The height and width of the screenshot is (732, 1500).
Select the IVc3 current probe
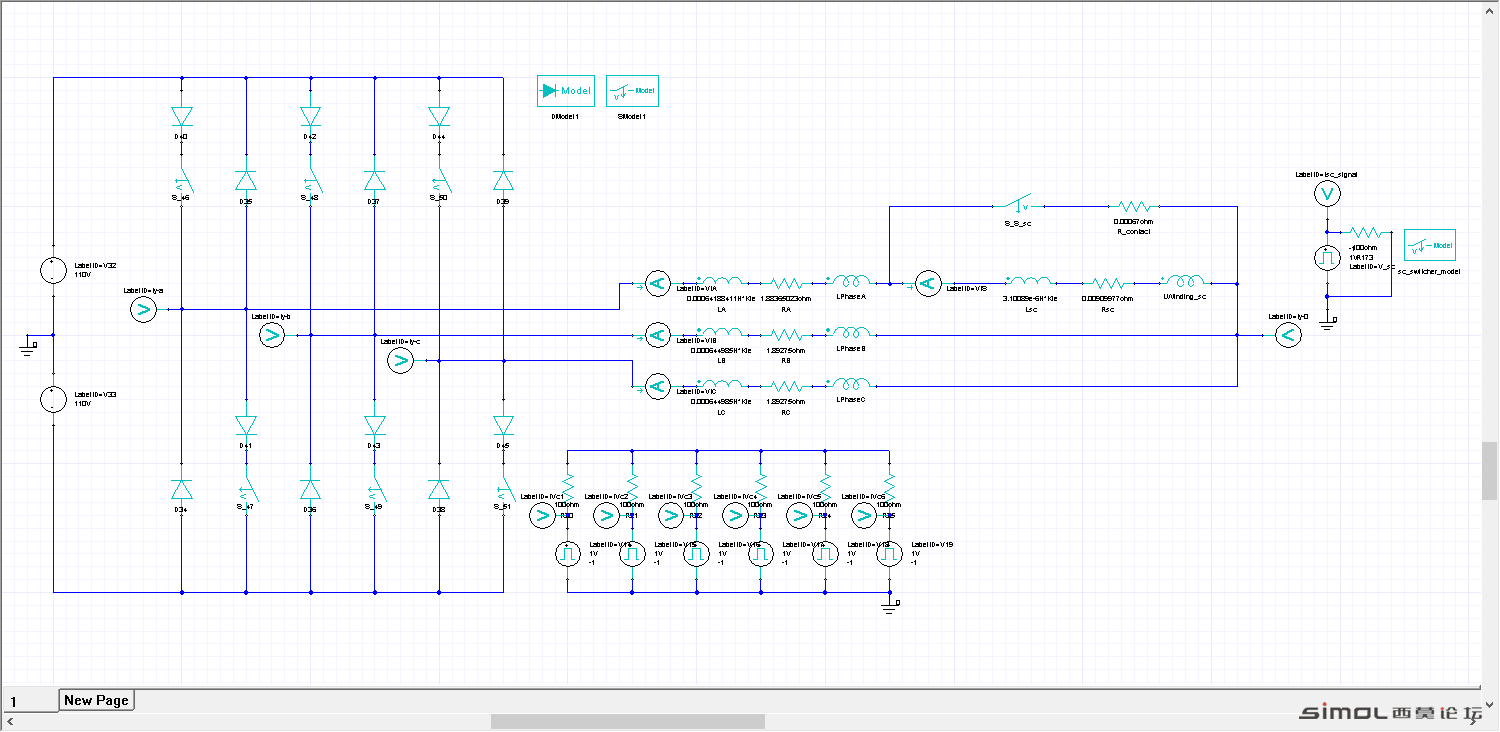(x=671, y=515)
